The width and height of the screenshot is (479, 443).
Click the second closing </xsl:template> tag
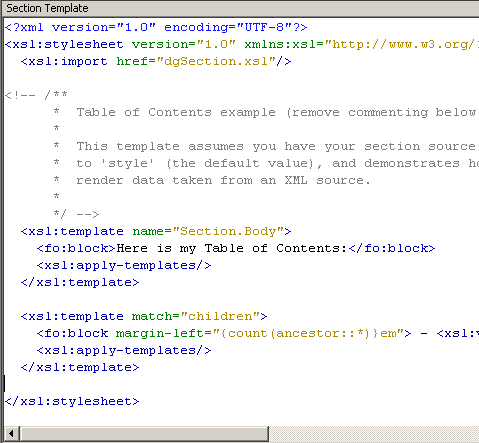[x=80, y=367]
